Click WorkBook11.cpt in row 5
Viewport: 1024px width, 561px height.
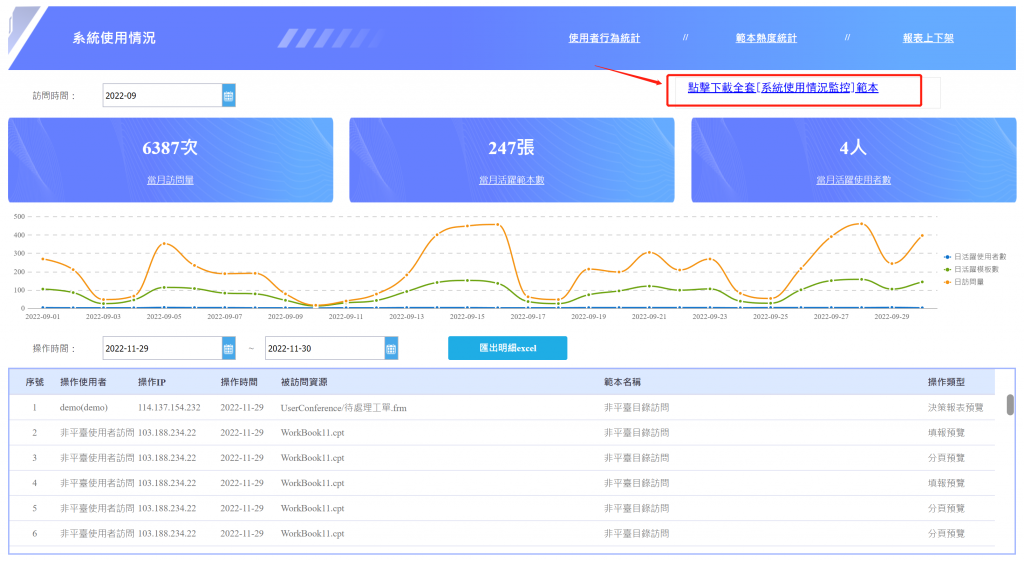pos(312,508)
